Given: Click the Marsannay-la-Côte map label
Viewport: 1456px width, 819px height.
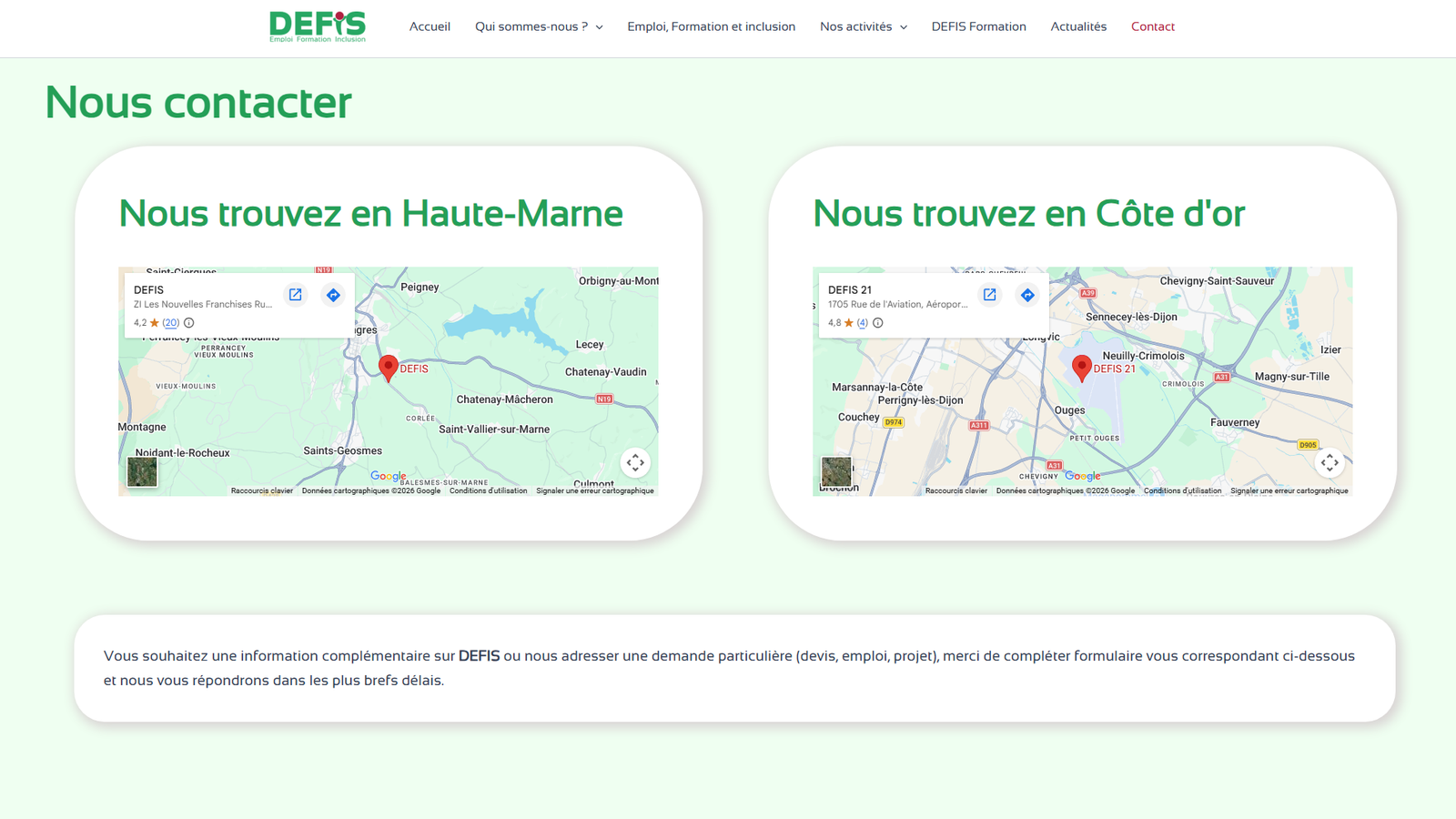Looking at the screenshot, I should (877, 387).
